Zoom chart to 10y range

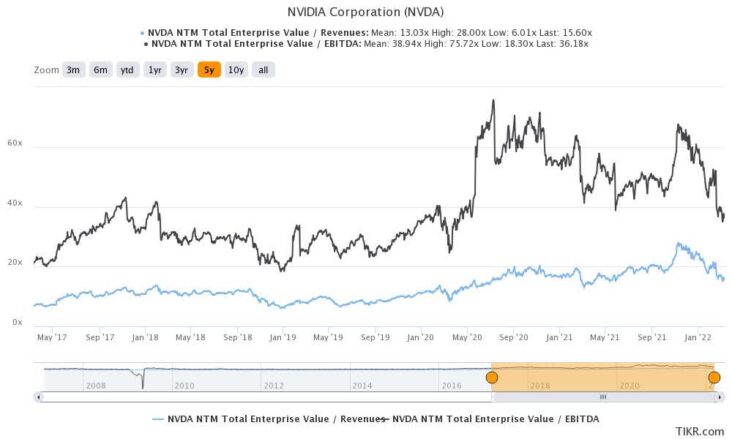(x=236, y=70)
